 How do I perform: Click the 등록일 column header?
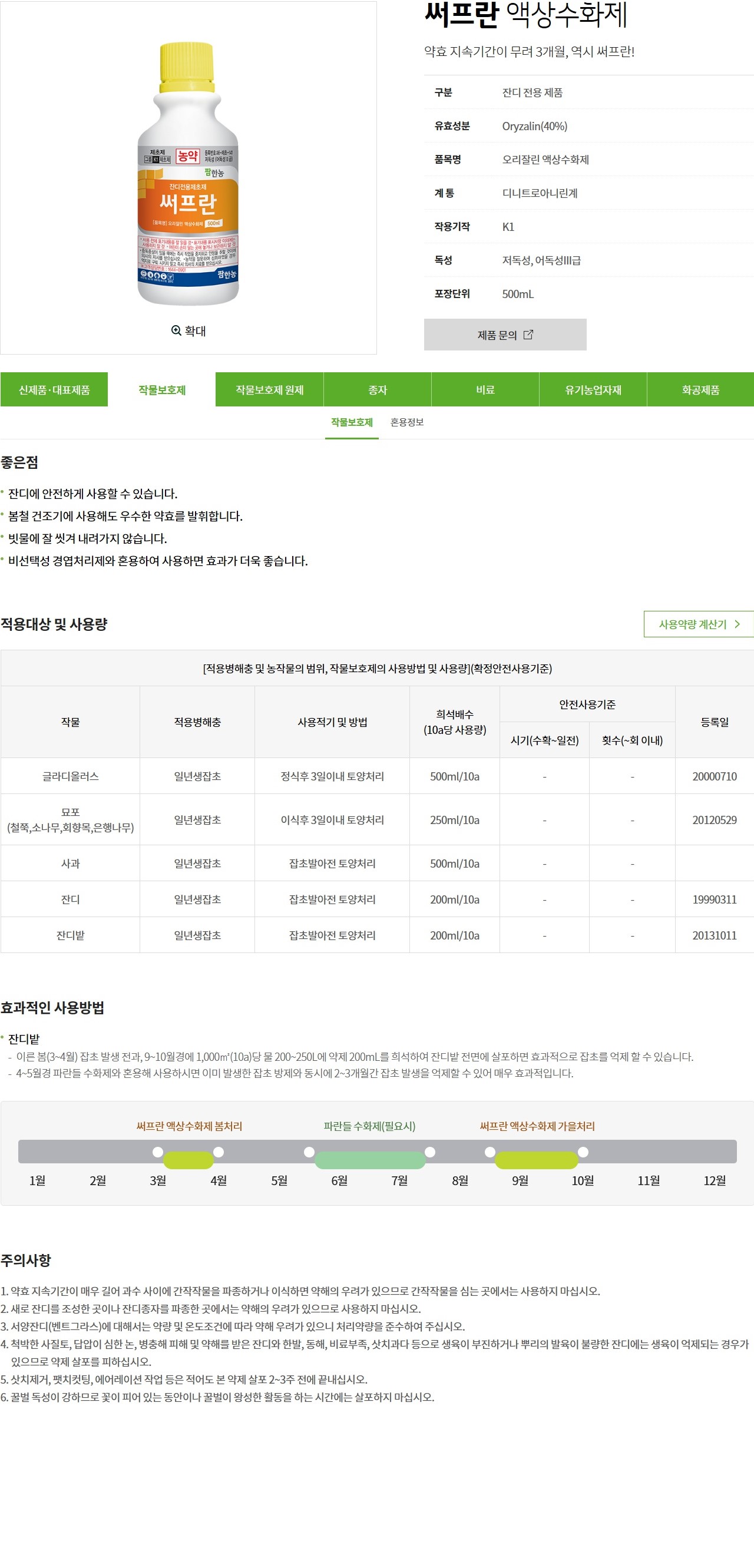click(715, 722)
